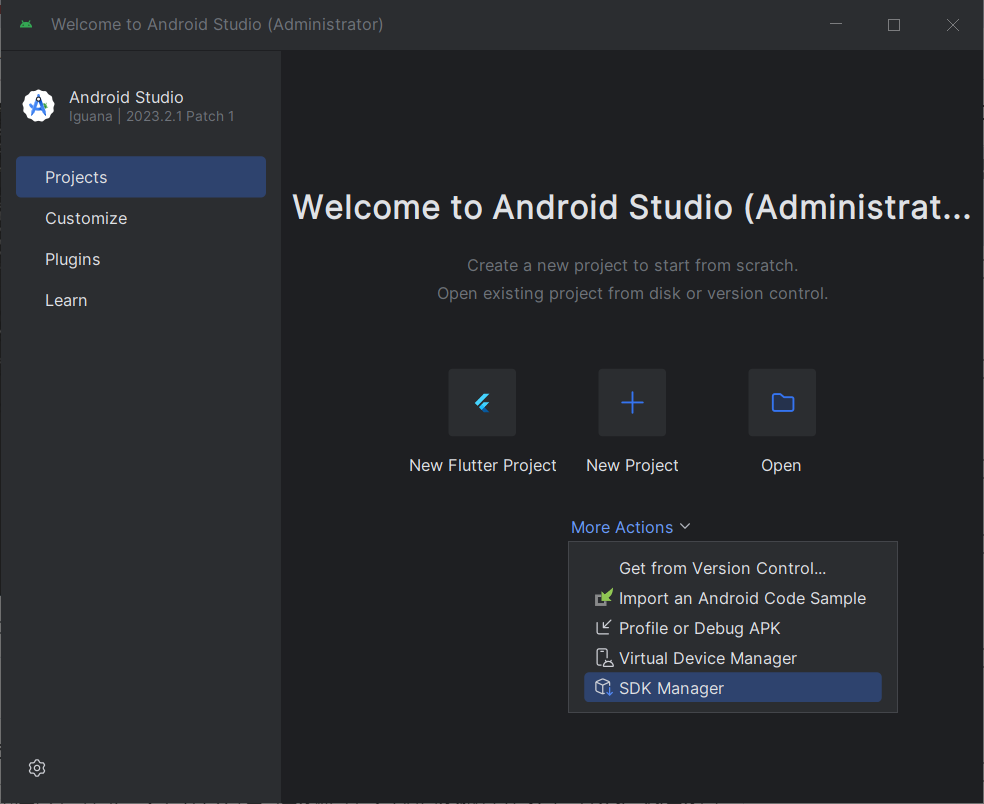984x804 pixels.
Task: Click the New Flutter Project text label
Action: tap(482, 465)
